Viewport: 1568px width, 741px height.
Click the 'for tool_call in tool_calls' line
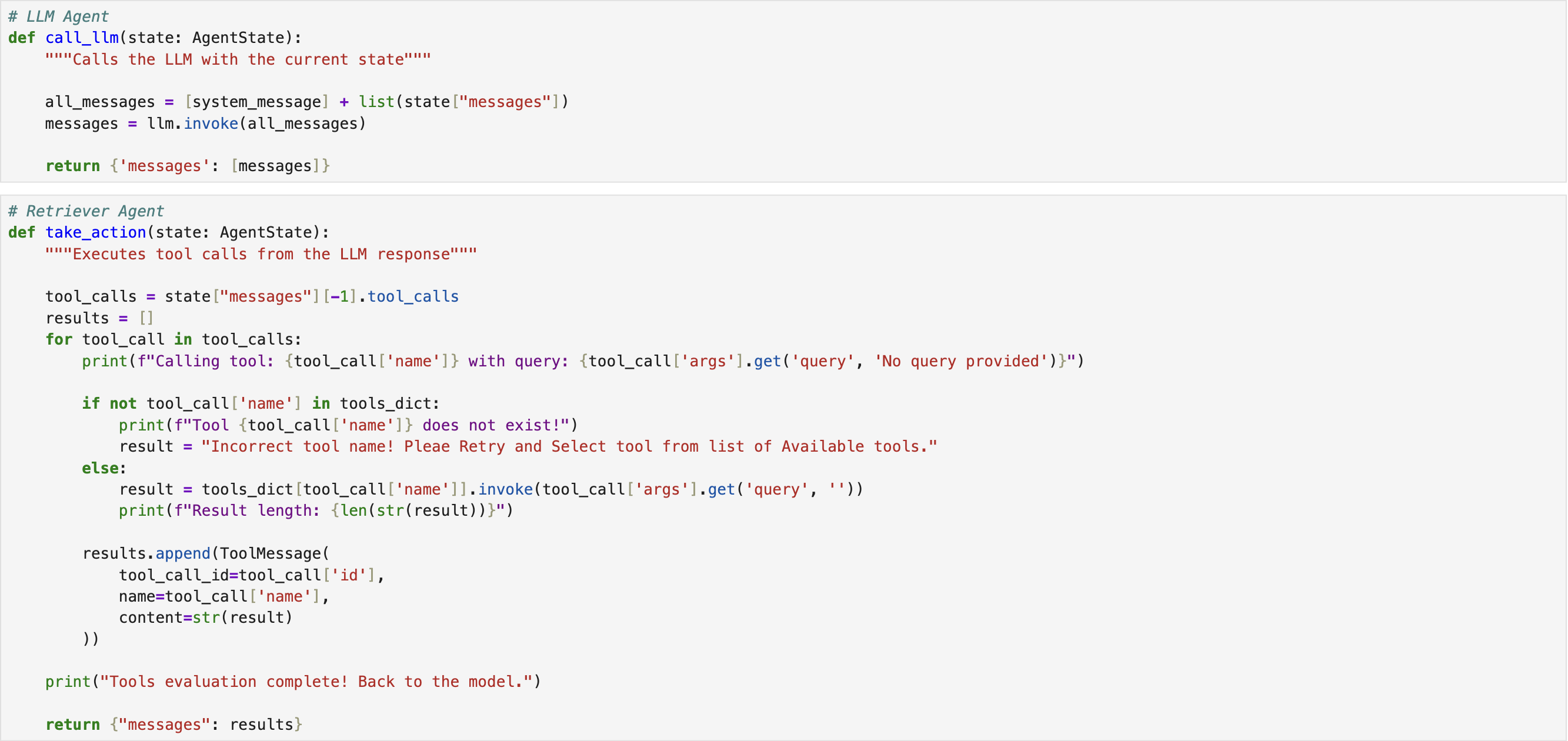pyautogui.click(x=173, y=339)
